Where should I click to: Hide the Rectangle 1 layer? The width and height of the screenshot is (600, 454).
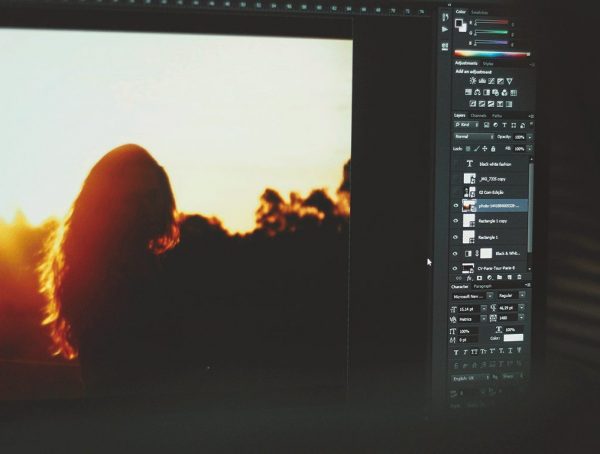pyautogui.click(x=457, y=237)
